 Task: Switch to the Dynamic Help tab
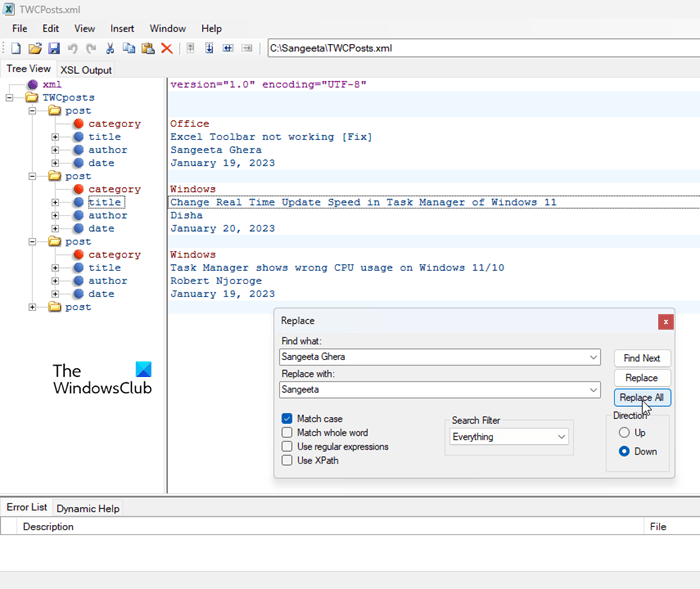(x=88, y=509)
